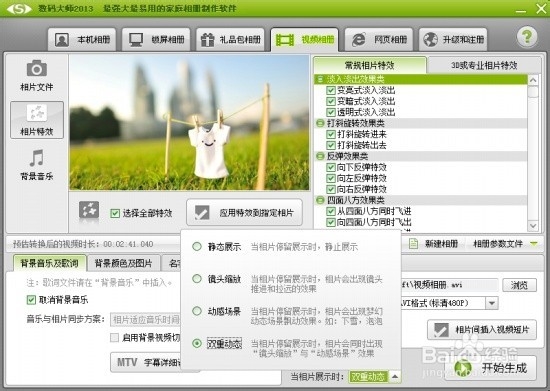Uncheck 向四面八方同时飞出 effect

[x=330, y=222]
